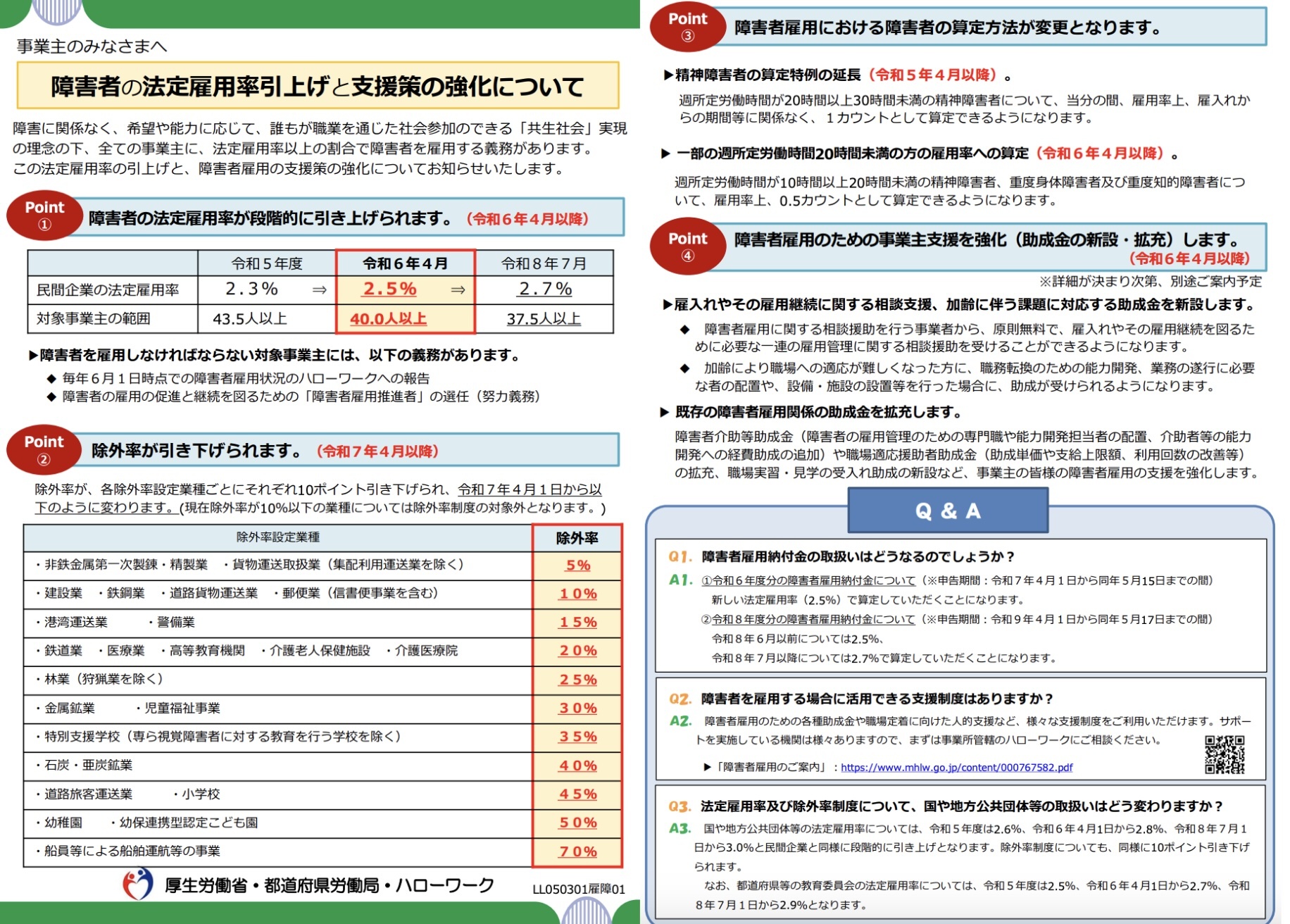Click the 40.0人以上 table cell
The width and height of the screenshot is (1290, 924).
click(x=389, y=319)
